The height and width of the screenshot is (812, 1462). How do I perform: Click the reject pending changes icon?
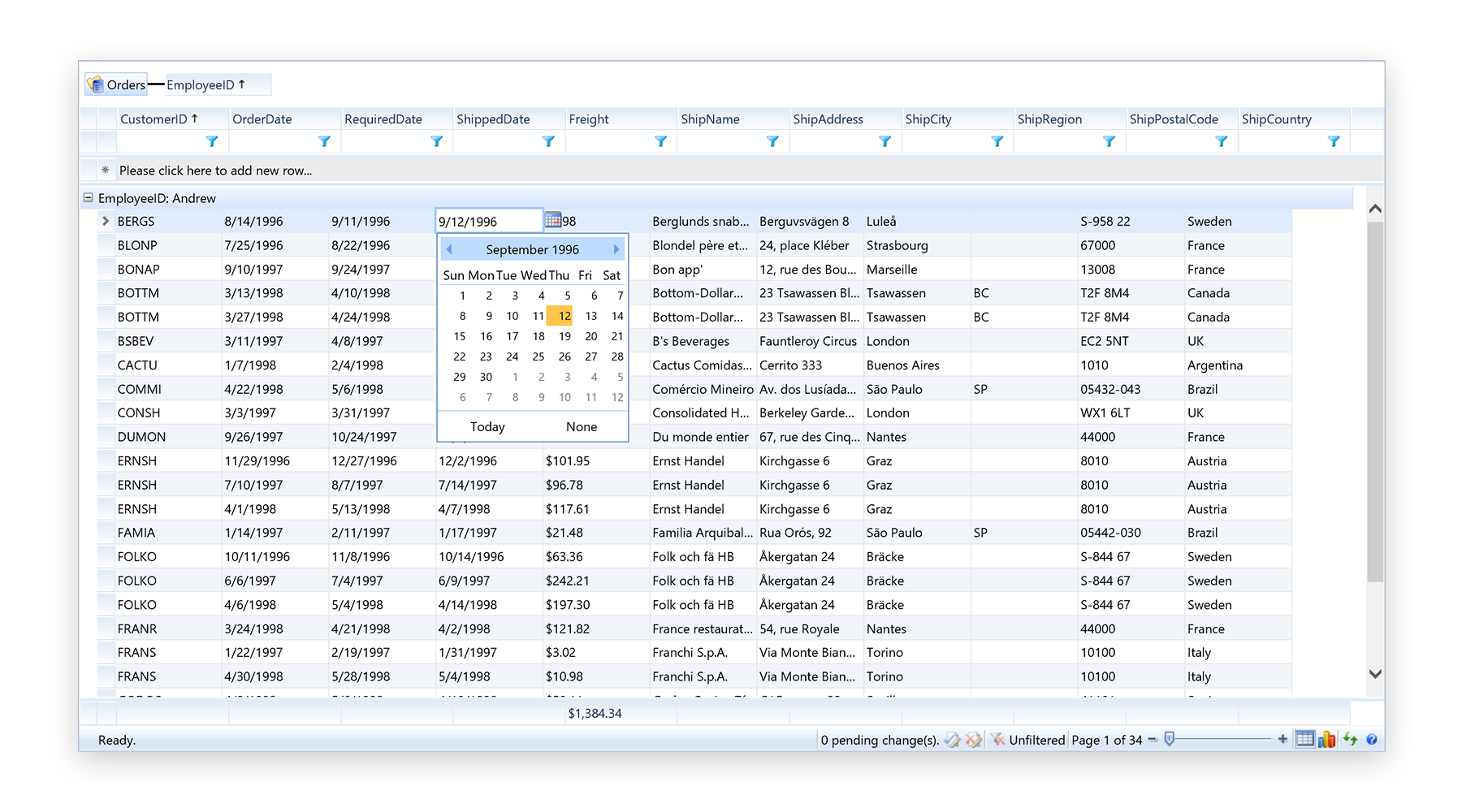973,740
